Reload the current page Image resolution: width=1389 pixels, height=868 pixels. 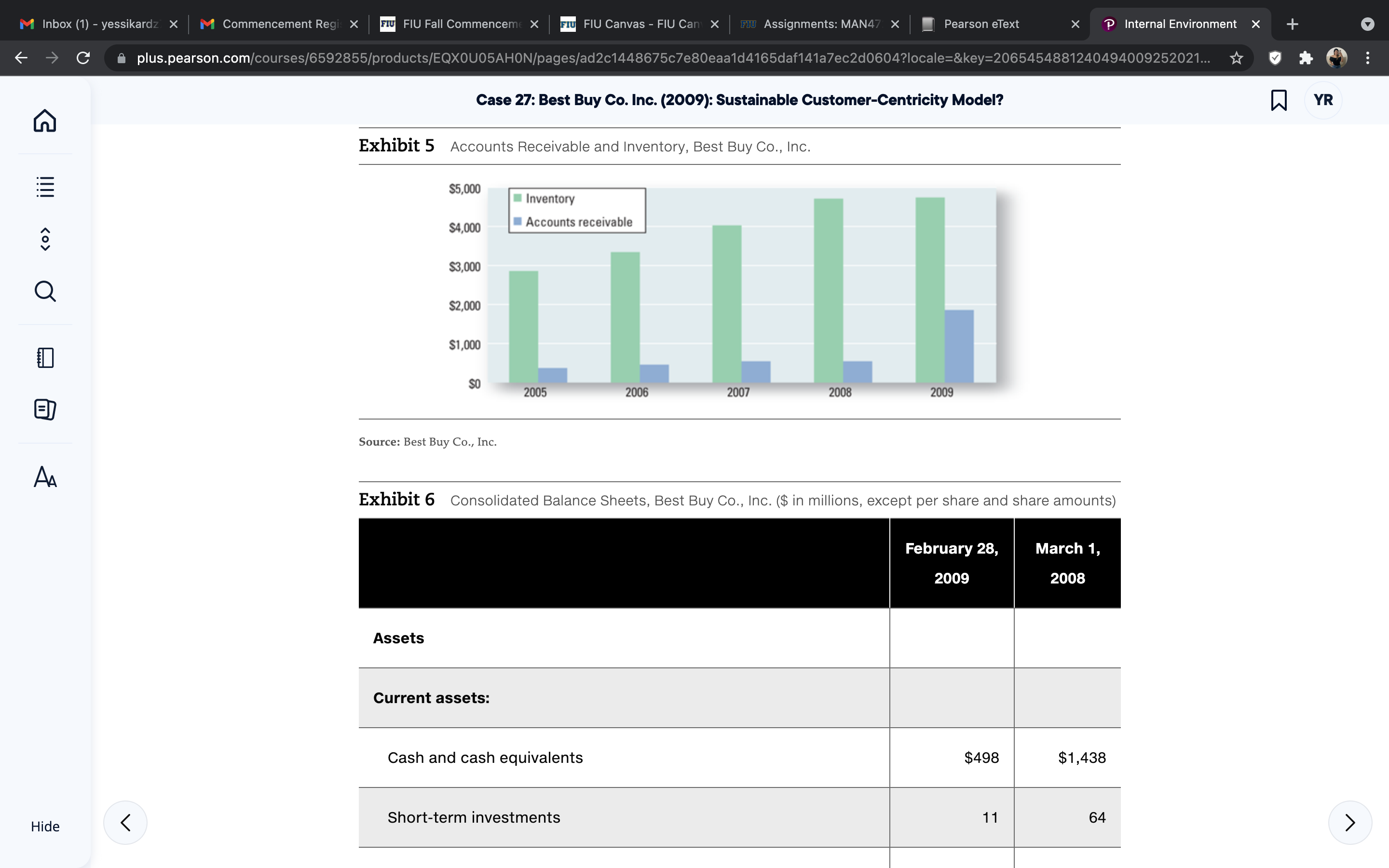tap(83, 58)
